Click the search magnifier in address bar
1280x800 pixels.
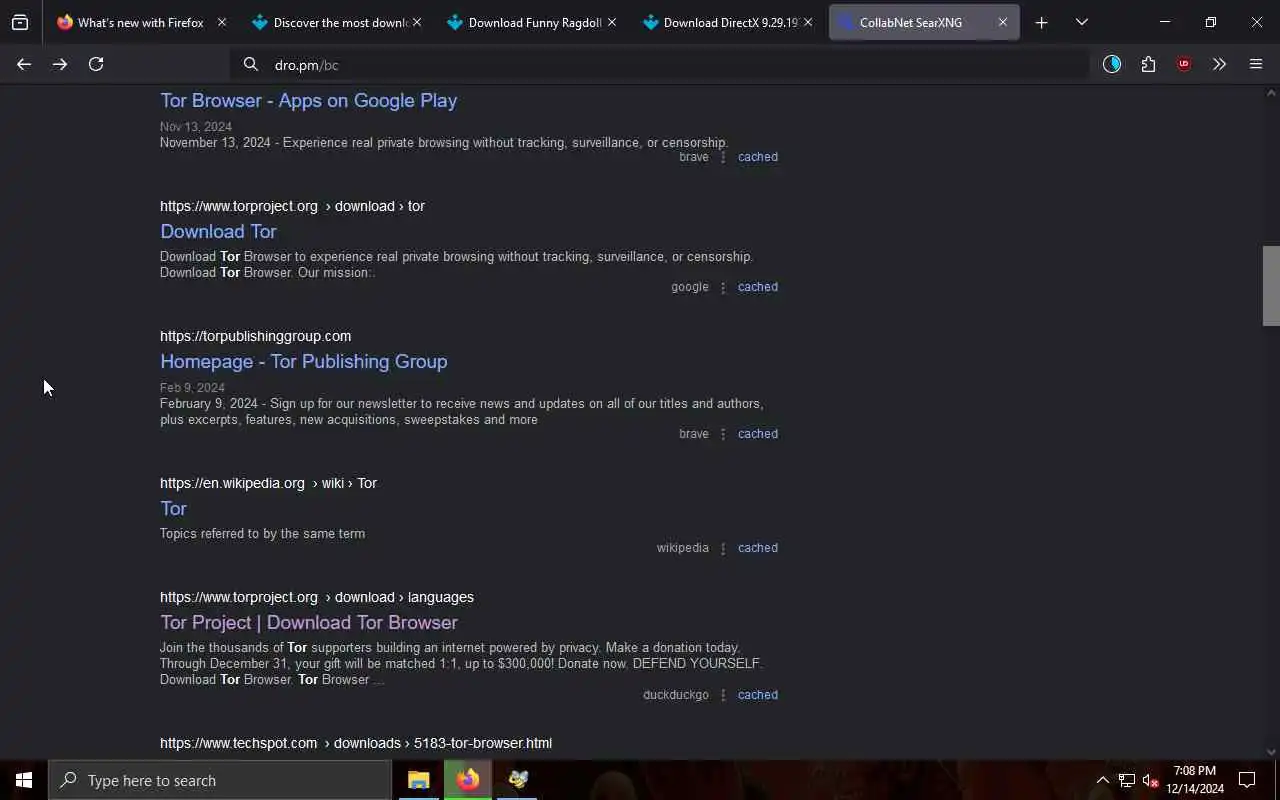[x=251, y=65]
